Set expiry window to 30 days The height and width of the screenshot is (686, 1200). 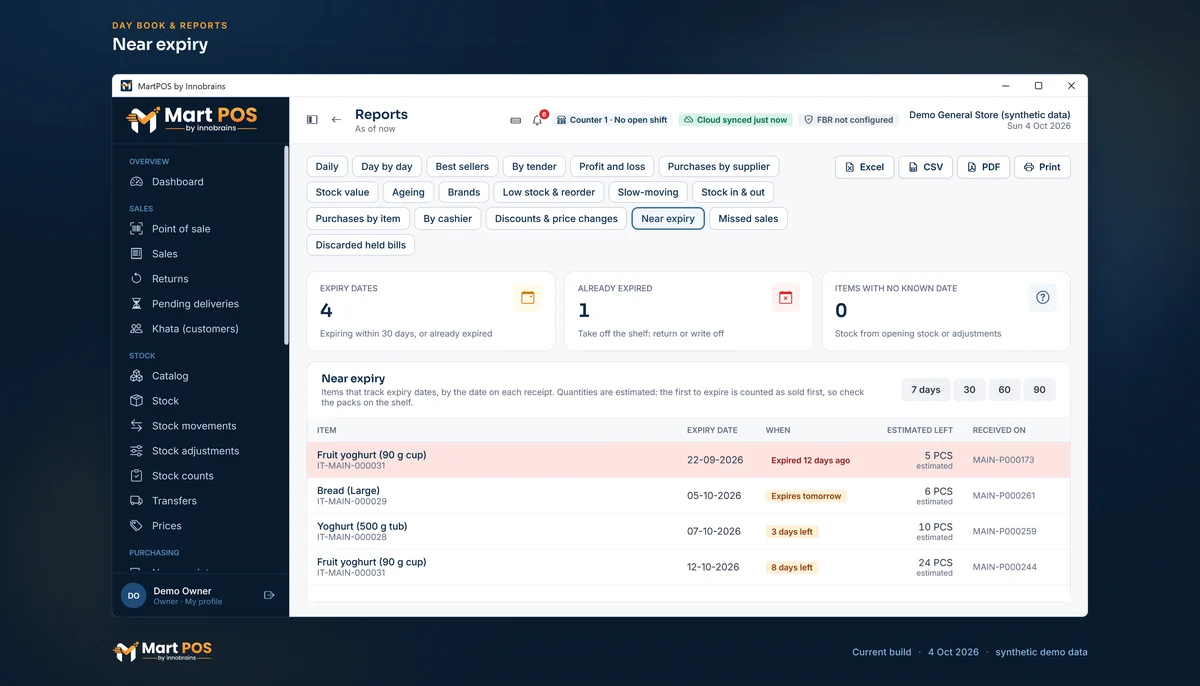click(969, 390)
